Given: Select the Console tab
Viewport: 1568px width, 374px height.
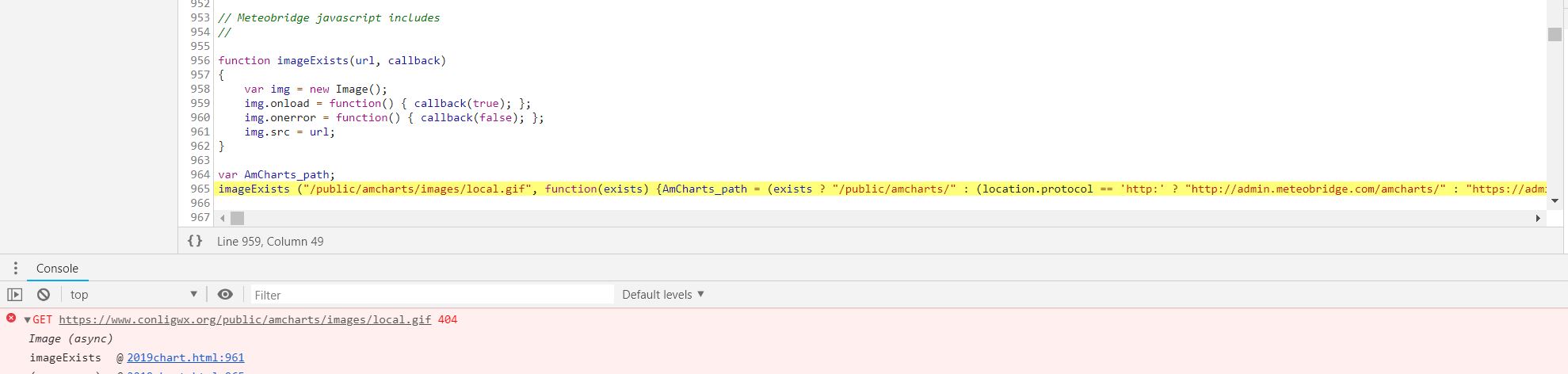Looking at the screenshot, I should tap(57, 269).
